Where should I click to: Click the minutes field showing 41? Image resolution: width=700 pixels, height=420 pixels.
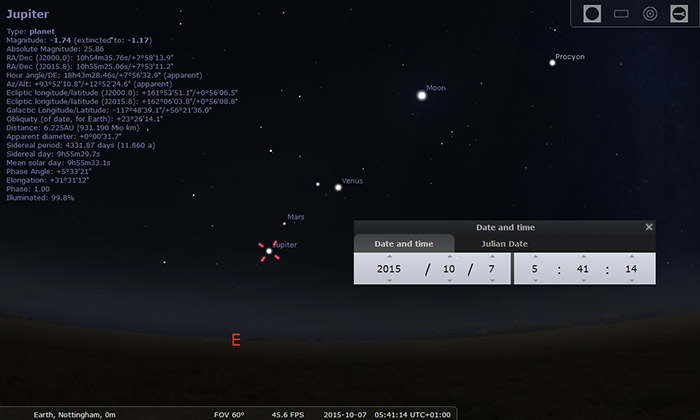point(584,269)
